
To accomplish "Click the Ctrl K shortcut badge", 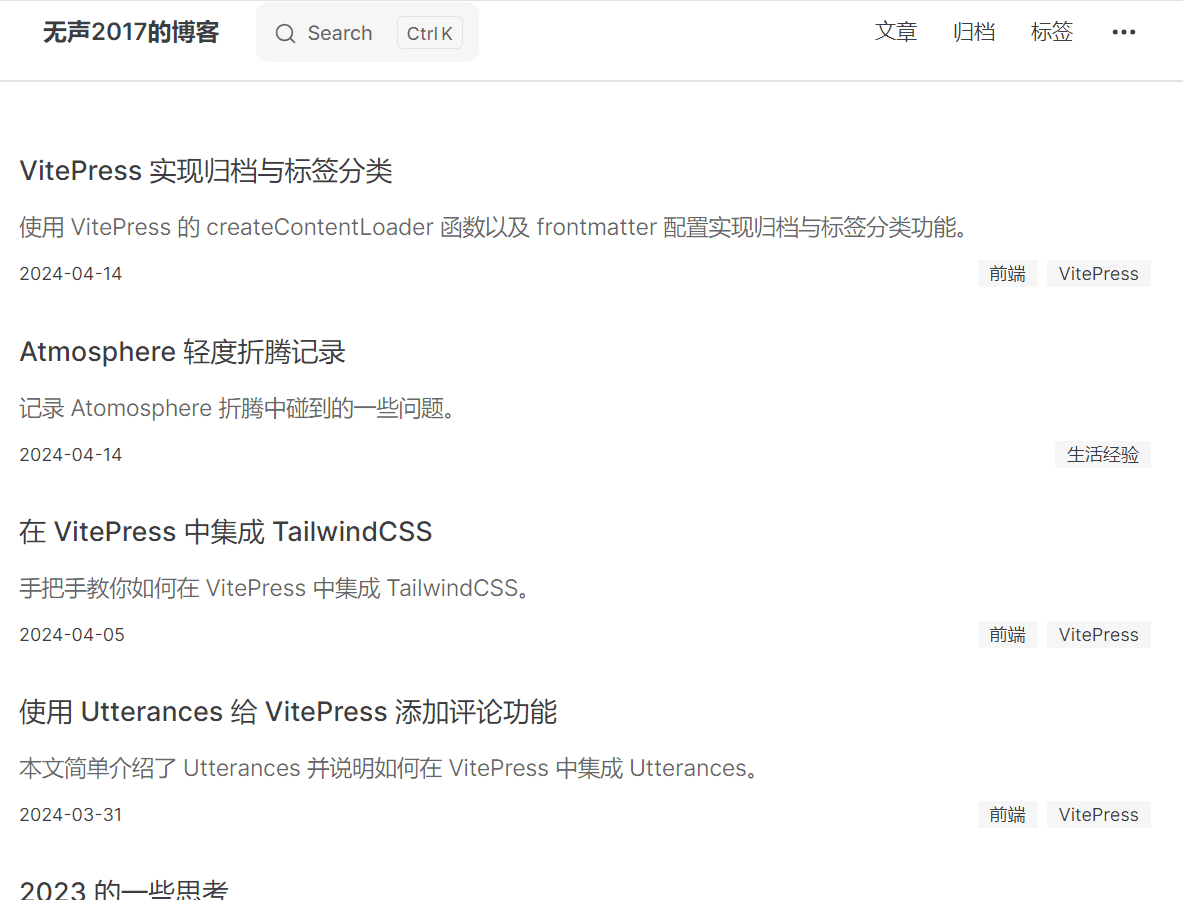I will pyautogui.click(x=429, y=33).
